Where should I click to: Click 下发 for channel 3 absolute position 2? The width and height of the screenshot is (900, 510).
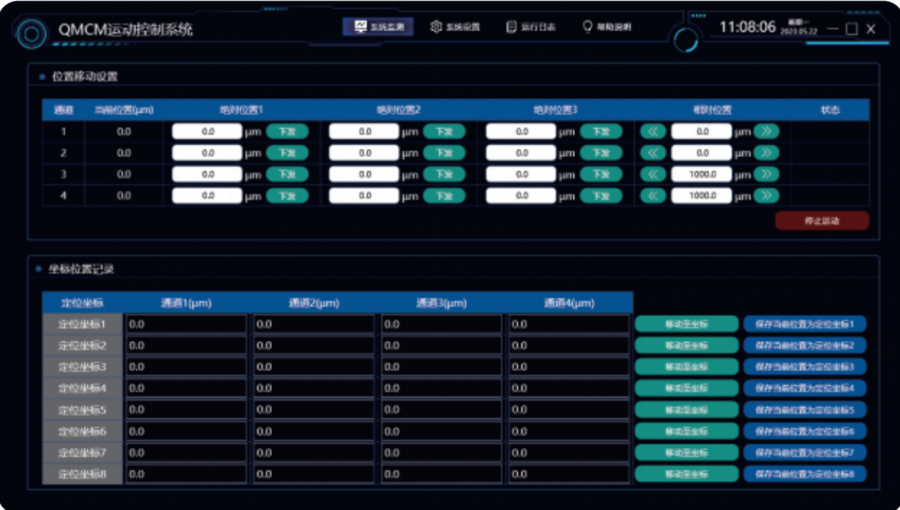(444, 174)
